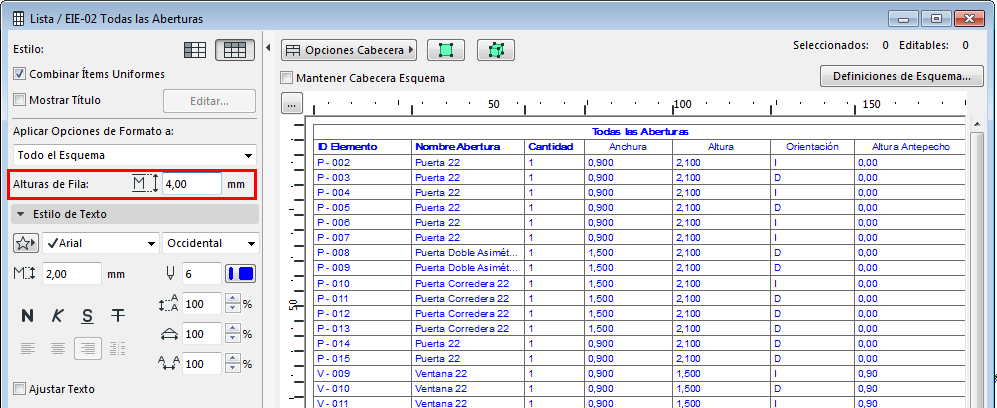Click the row height icon by Alturas de Fila
997x408 pixels.
145,184
